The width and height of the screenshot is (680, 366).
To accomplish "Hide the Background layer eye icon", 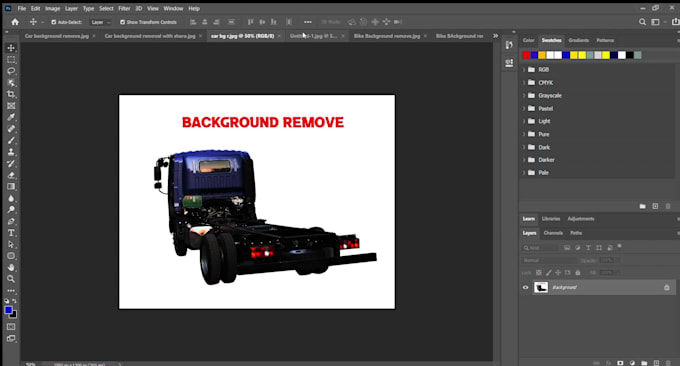I will click(526, 288).
